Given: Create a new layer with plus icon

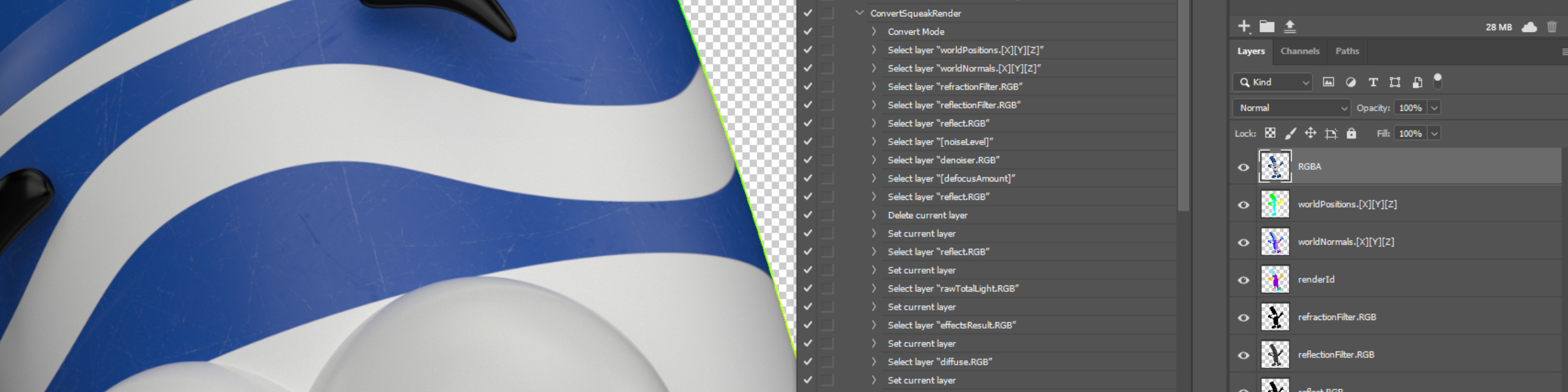Looking at the screenshot, I should click(1244, 26).
